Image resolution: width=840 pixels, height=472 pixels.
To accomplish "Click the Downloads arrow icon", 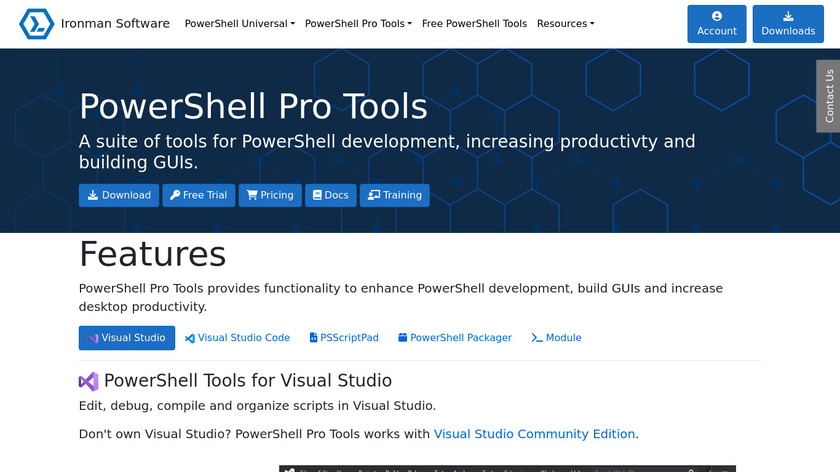I will (788, 16).
